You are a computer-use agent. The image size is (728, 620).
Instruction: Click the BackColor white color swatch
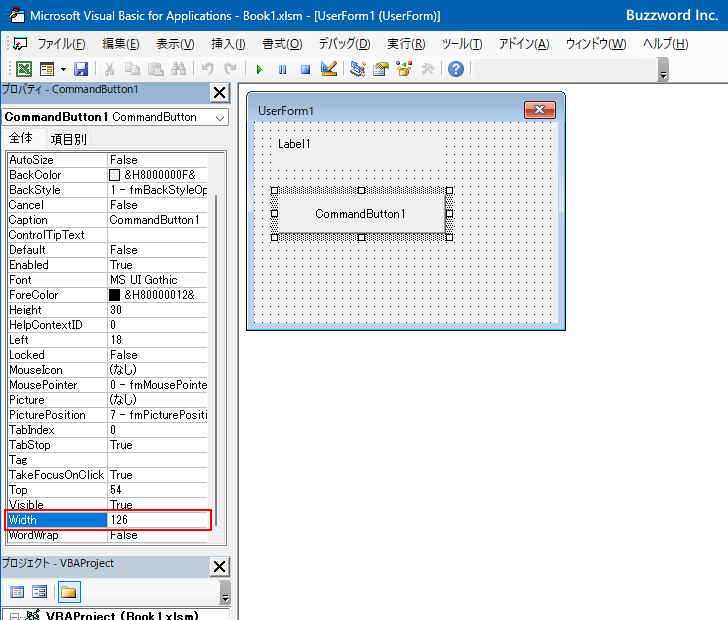pos(114,175)
